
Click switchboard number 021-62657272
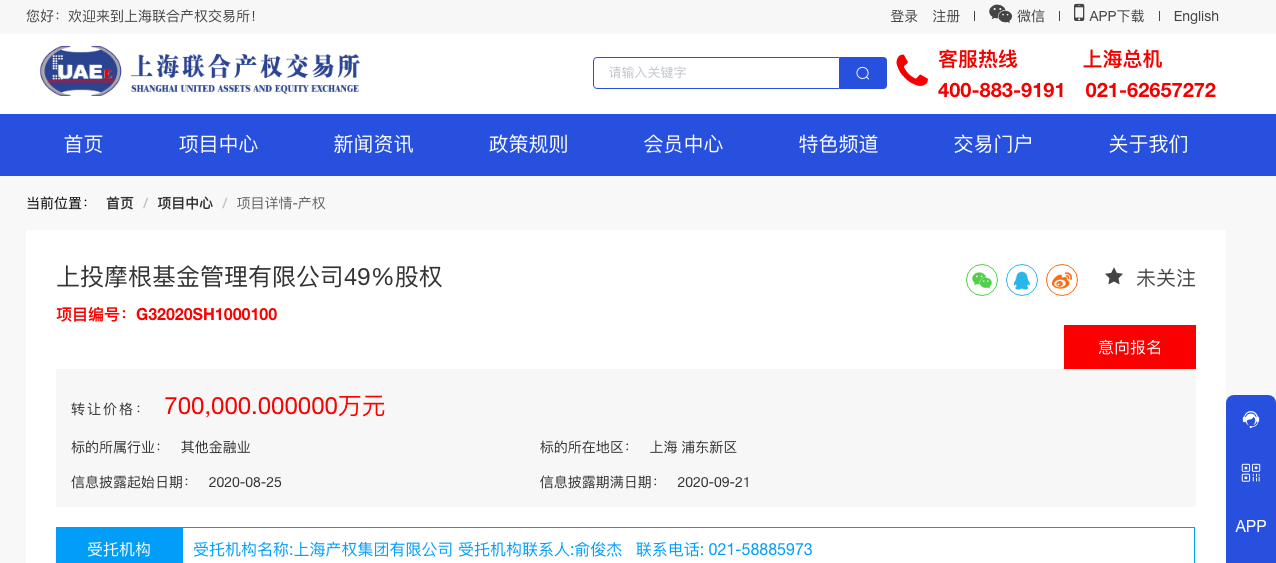1150,91
